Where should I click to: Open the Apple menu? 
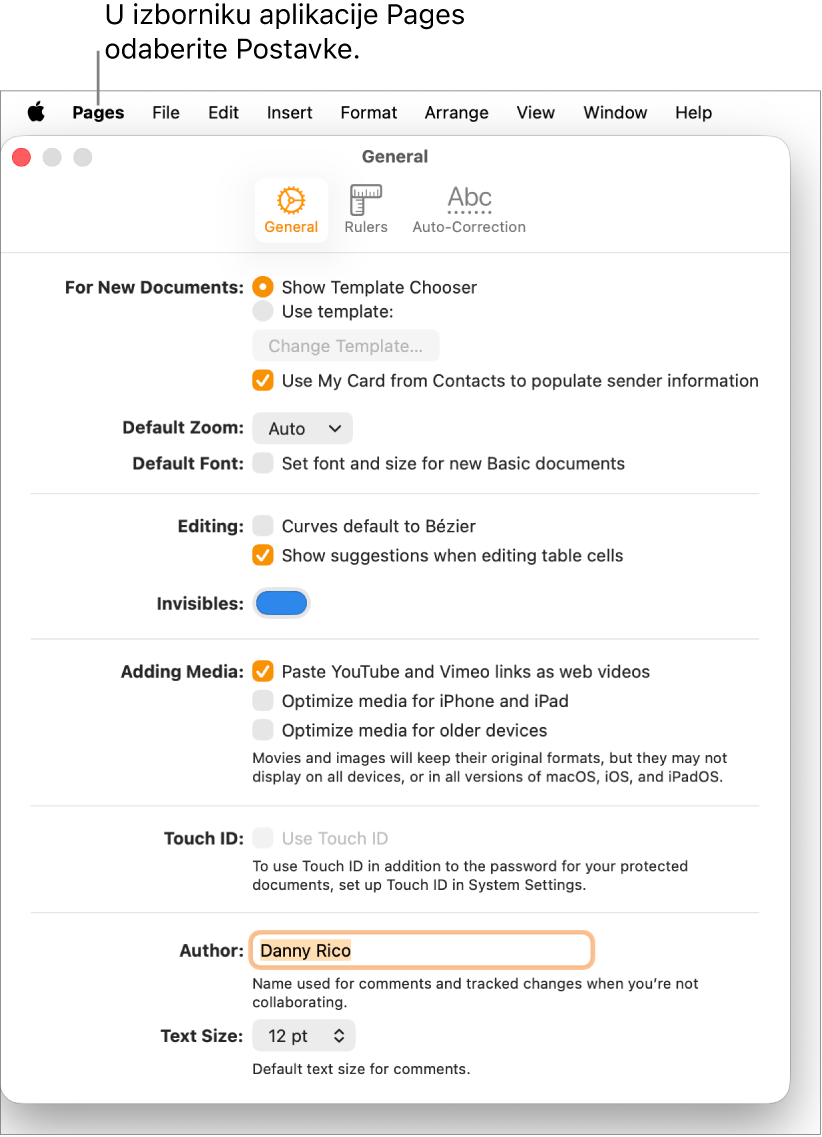pos(36,112)
